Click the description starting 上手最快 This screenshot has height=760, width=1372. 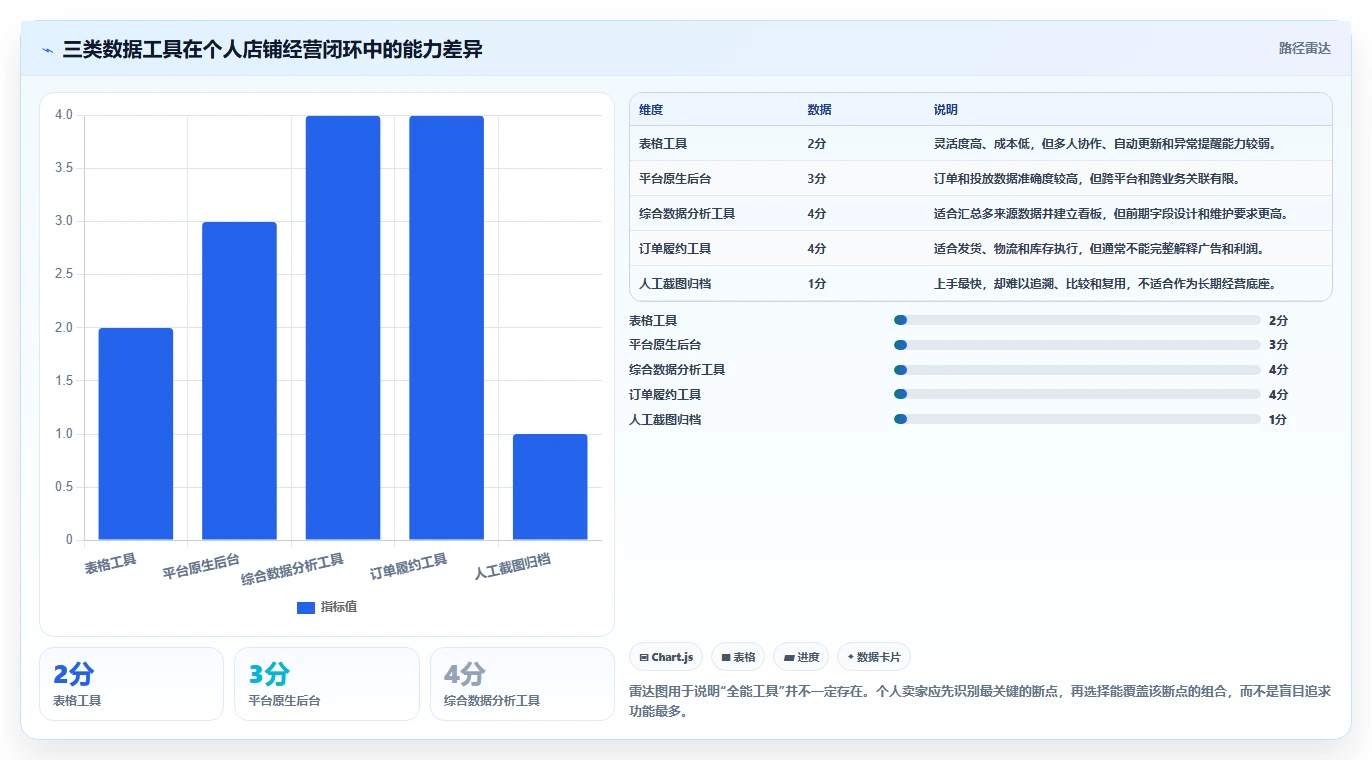click(1104, 284)
